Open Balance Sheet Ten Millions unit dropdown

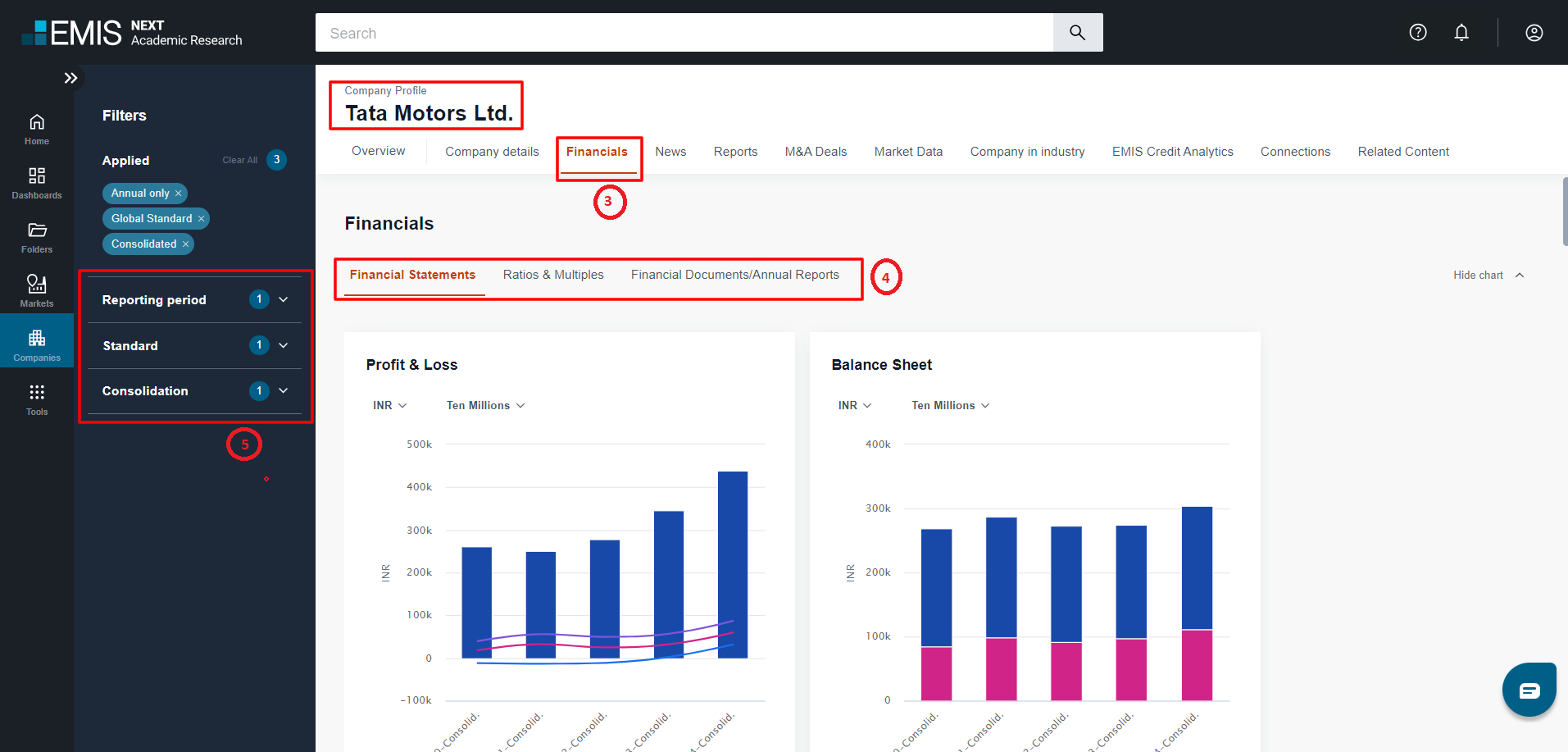pos(951,405)
